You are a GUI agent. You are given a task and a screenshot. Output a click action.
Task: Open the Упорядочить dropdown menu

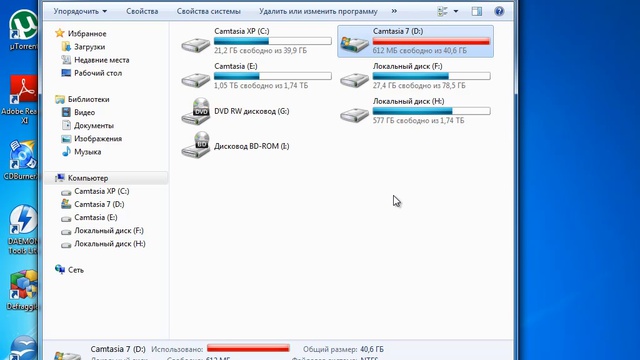[80, 11]
